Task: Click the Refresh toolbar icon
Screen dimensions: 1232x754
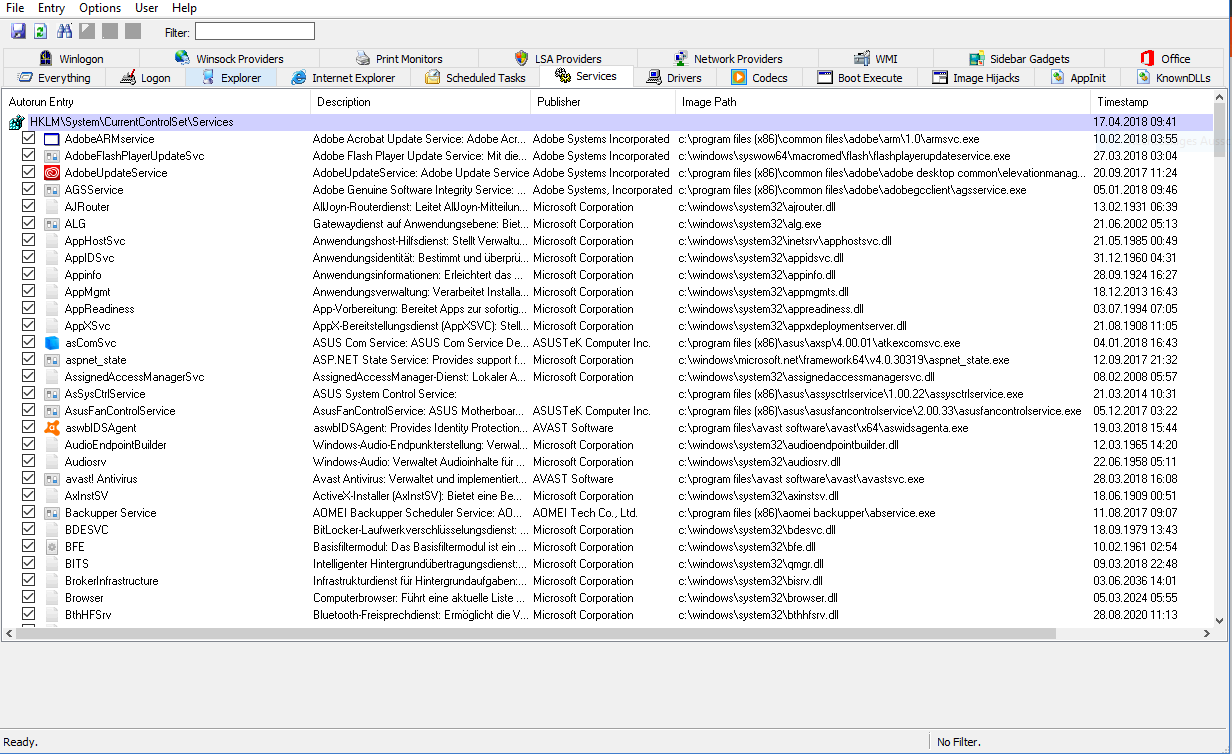Action: tap(40, 31)
